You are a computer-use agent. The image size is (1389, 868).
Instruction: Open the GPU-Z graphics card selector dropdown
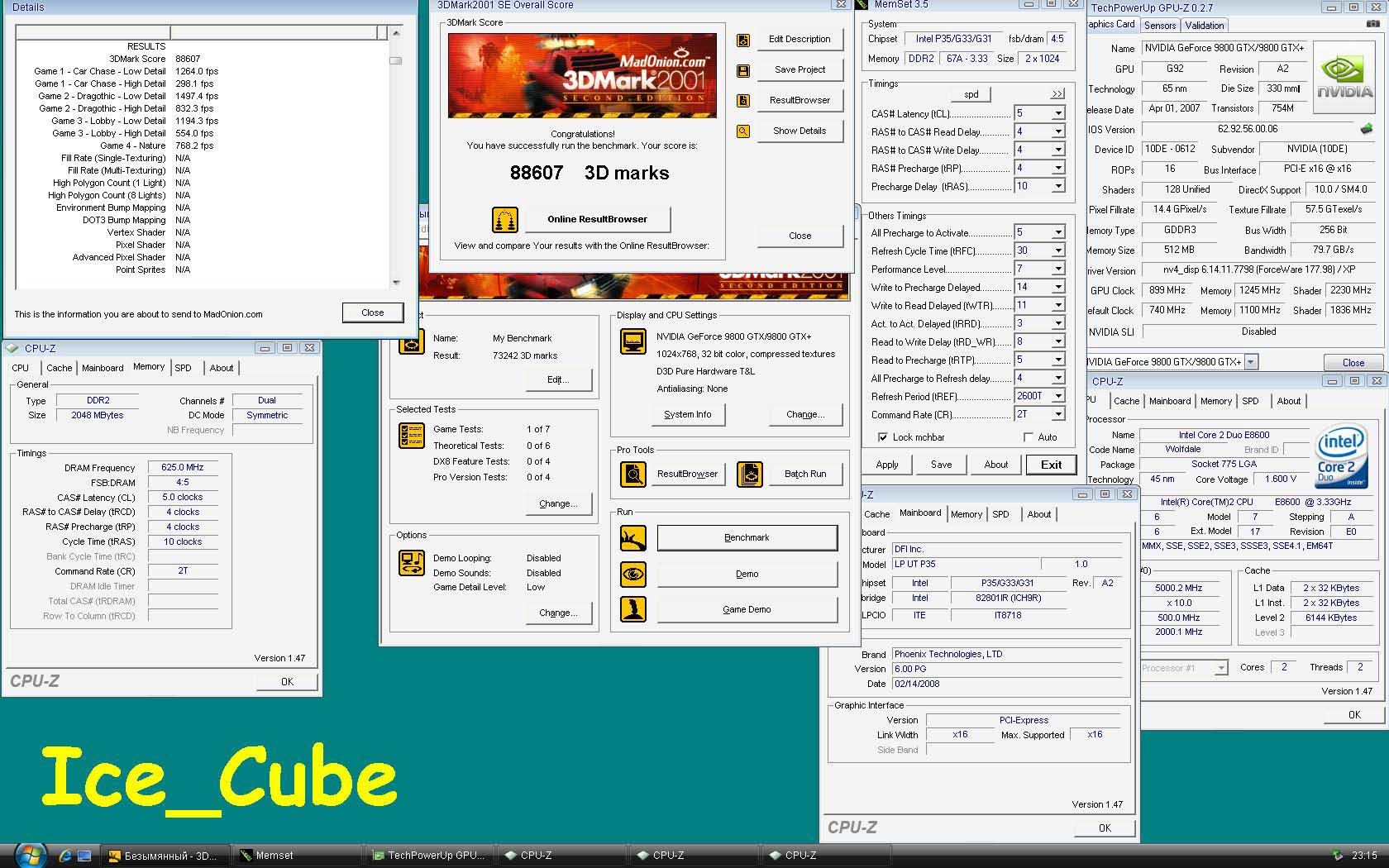(1251, 362)
